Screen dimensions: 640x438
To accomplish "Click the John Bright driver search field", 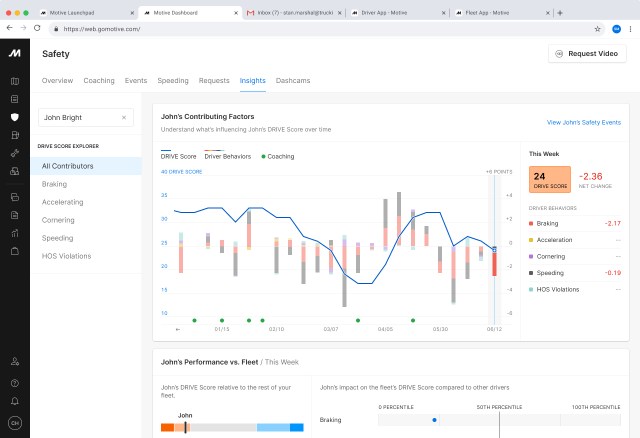I will pyautogui.click(x=78, y=118).
